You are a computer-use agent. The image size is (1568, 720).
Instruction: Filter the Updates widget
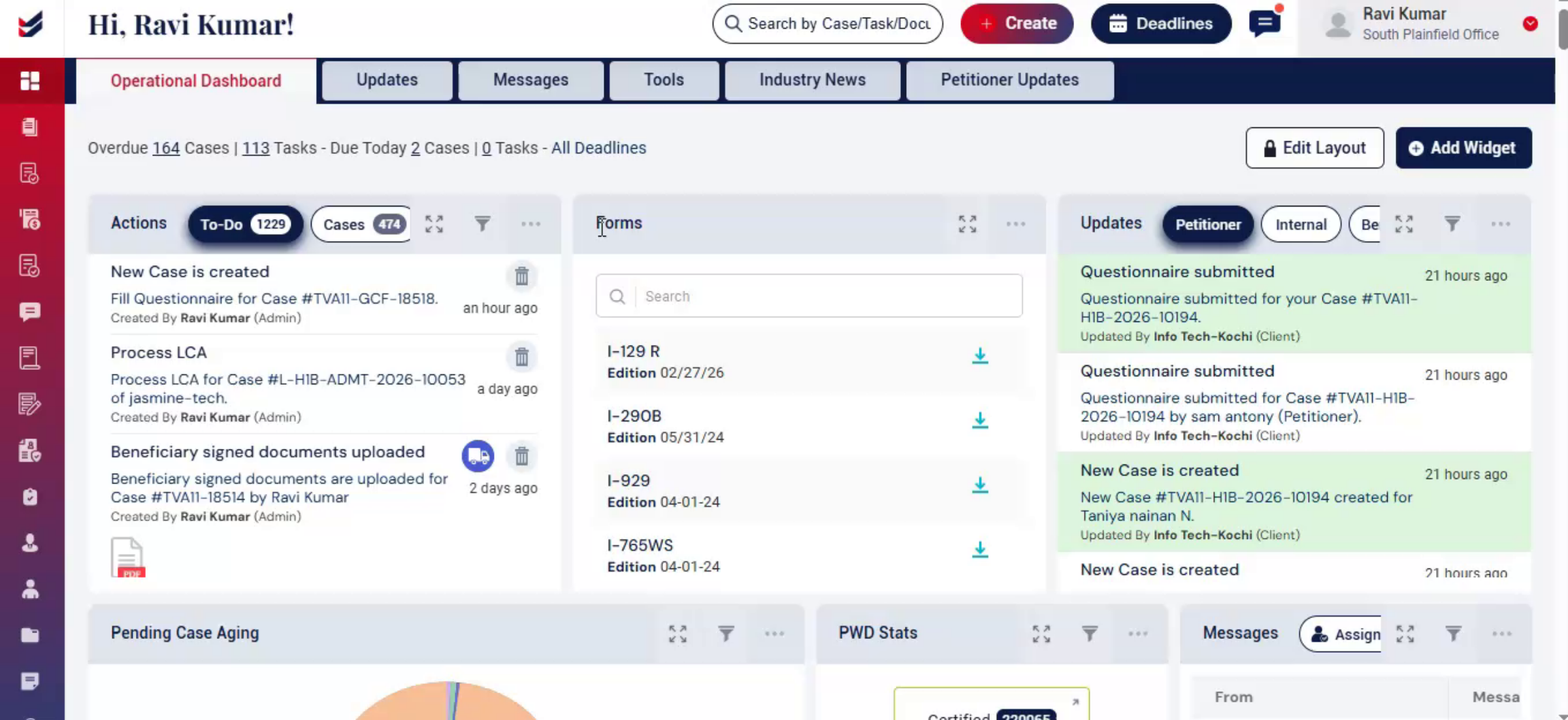click(x=1452, y=224)
